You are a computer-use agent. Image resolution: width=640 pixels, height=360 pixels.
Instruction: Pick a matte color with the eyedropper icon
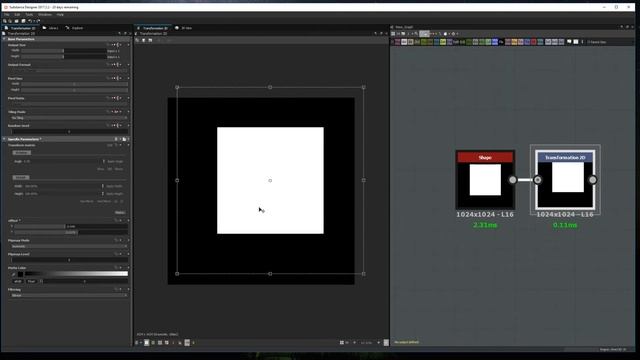(x=13, y=274)
